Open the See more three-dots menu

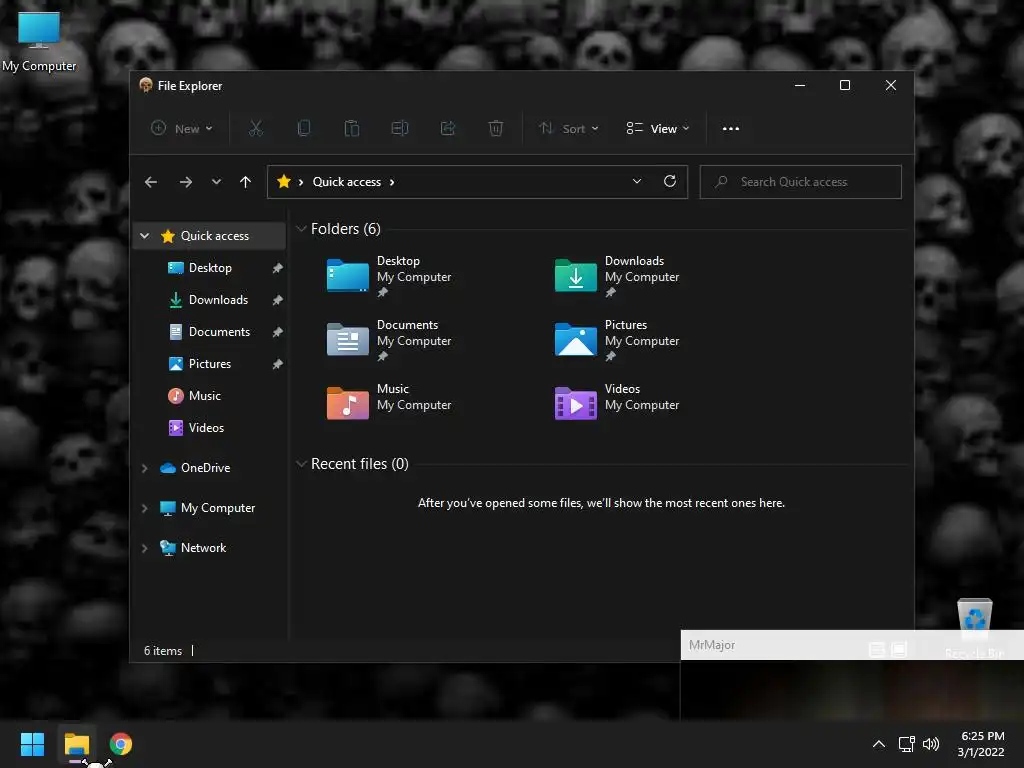(x=731, y=129)
